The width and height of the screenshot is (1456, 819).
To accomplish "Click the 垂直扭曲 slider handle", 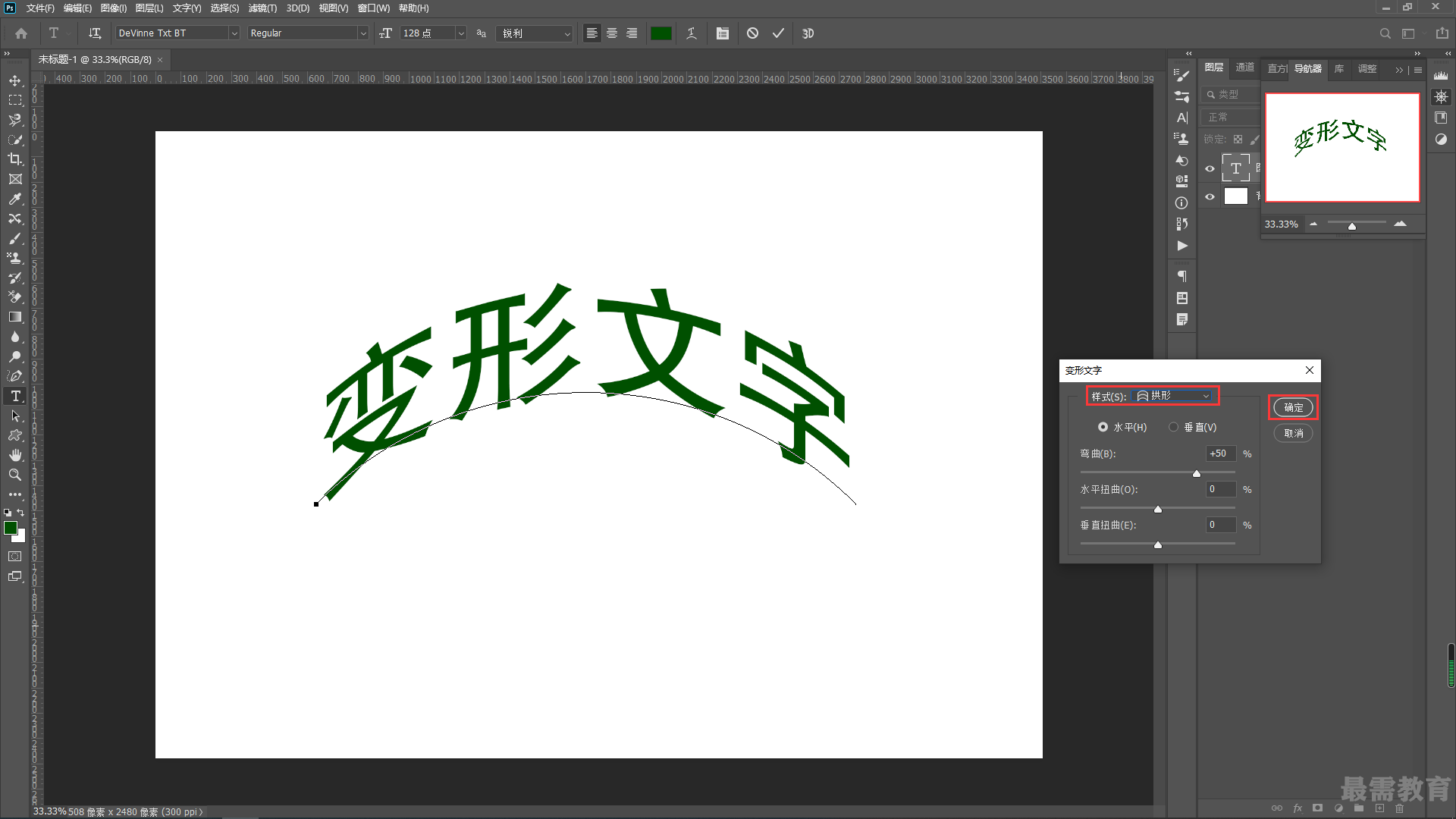I will 1158,545.
